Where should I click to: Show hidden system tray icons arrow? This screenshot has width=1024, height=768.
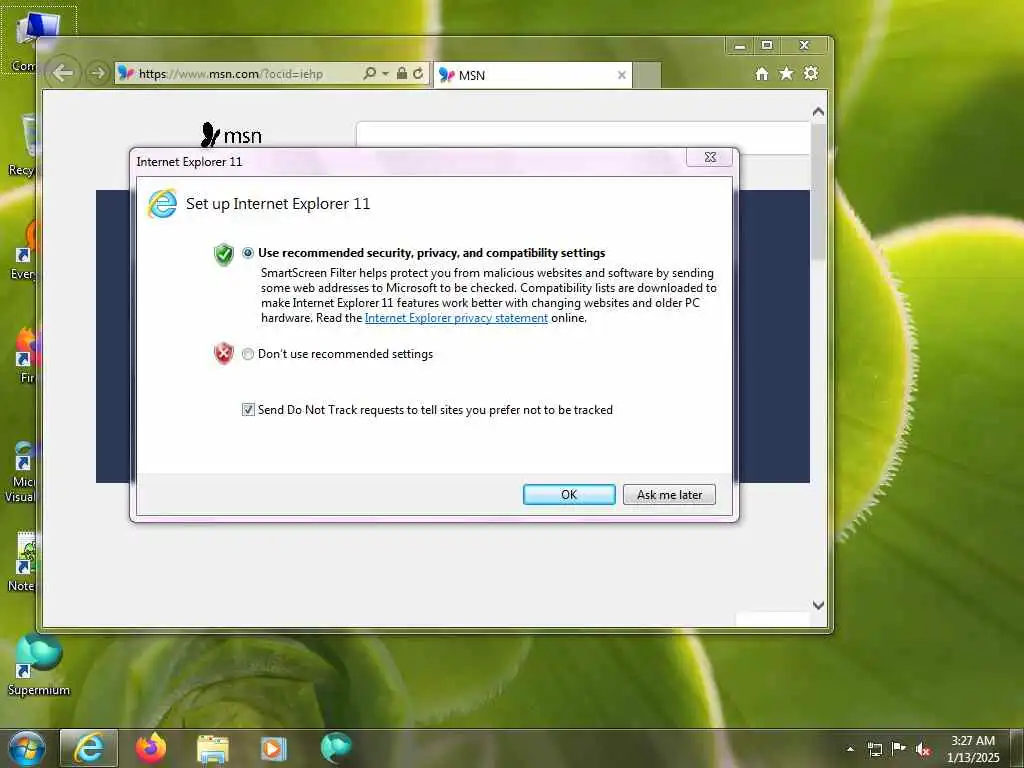click(x=850, y=749)
